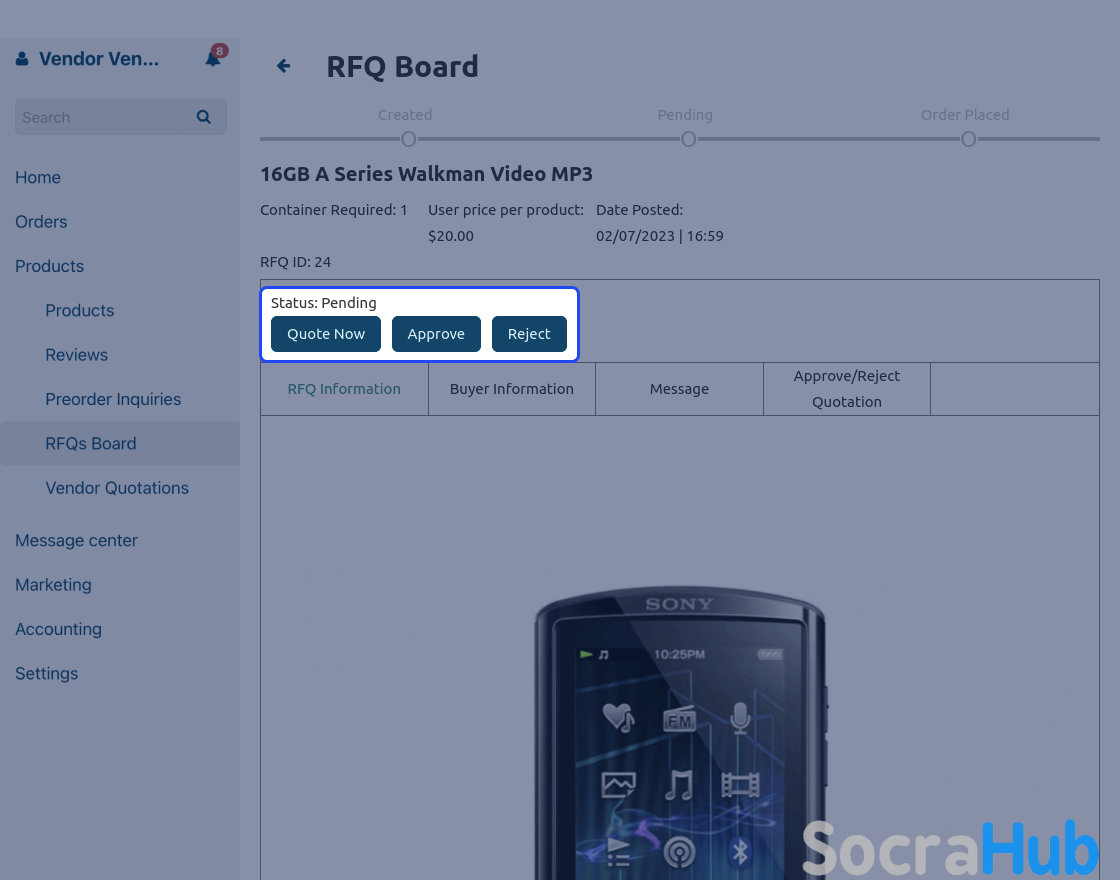The image size is (1120, 880).
Task: Go to Home in sidebar
Action: pos(38,177)
